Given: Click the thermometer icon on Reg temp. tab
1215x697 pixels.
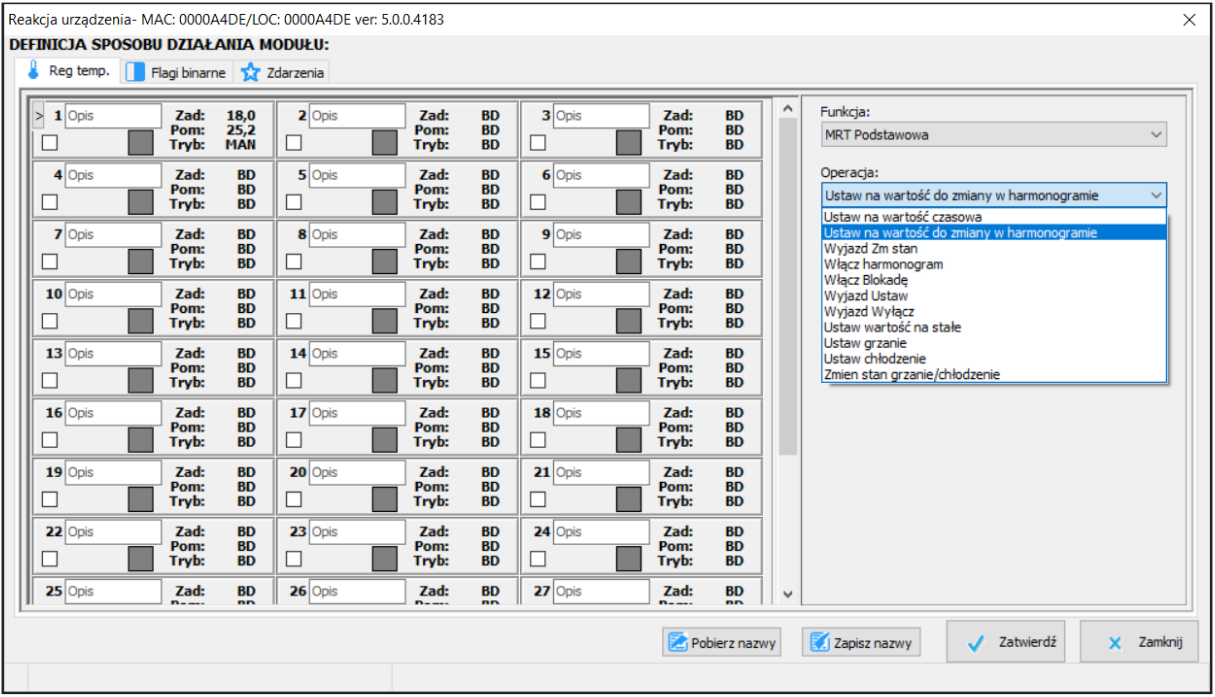Looking at the screenshot, I should click(35, 71).
